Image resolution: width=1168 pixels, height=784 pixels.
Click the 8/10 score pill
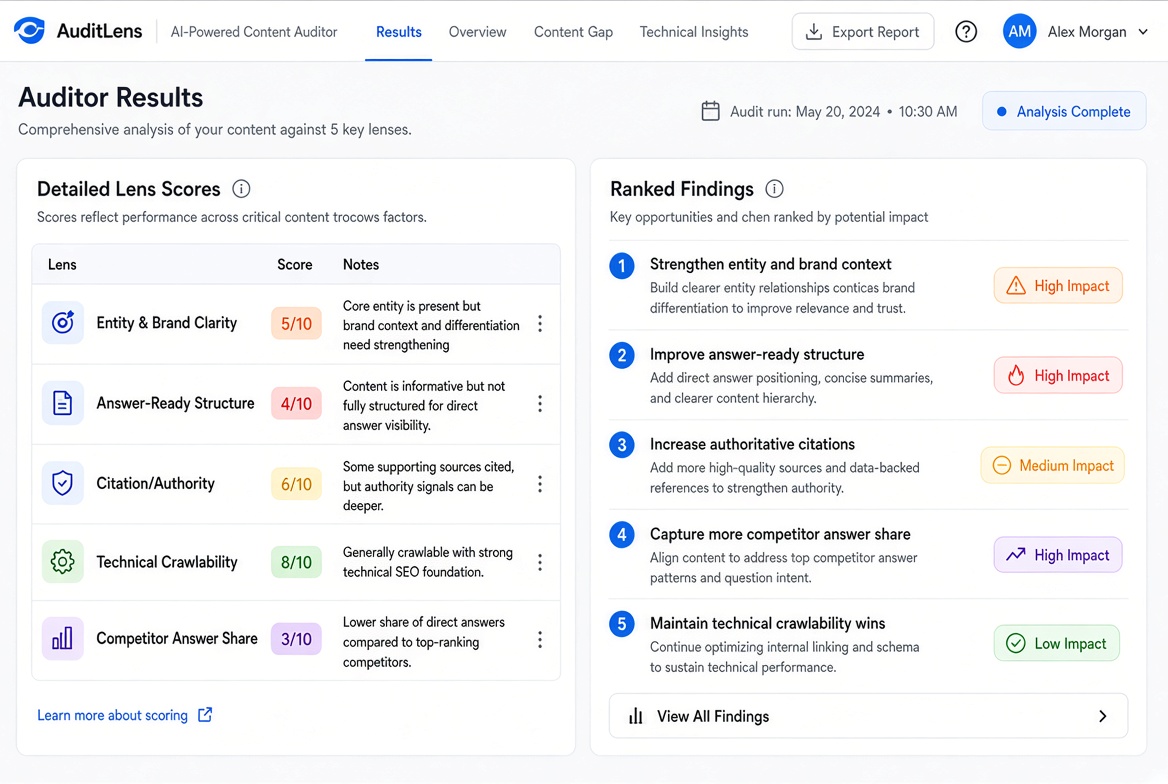[296, 563]
